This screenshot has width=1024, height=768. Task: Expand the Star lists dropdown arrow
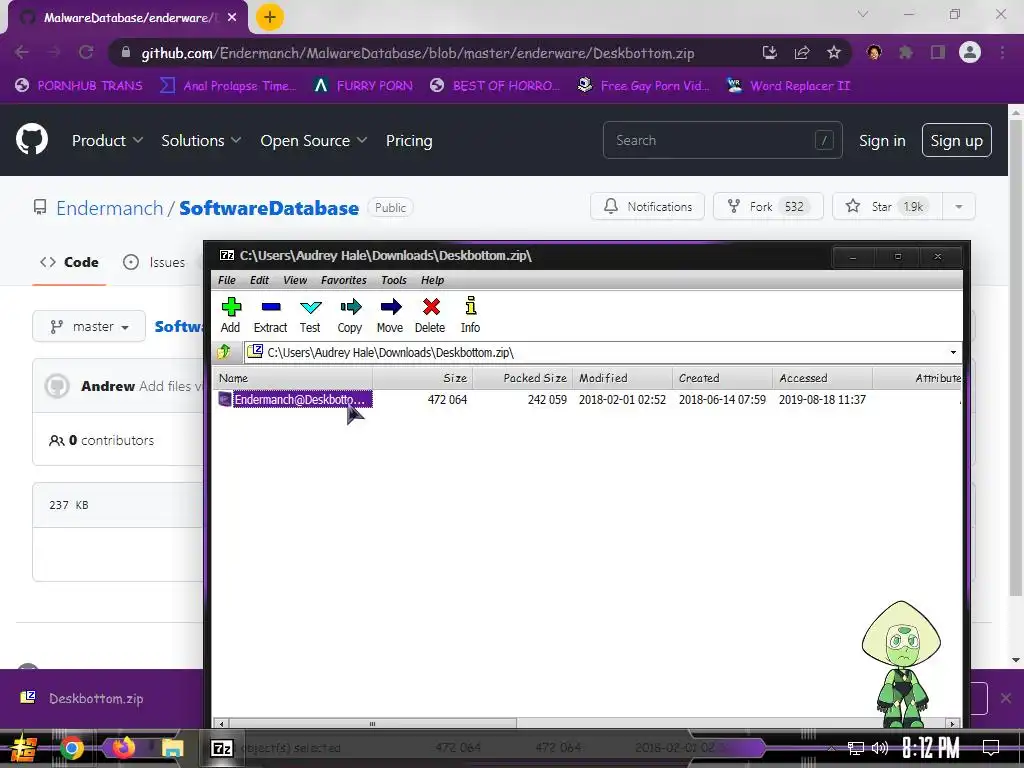point(958,206)
